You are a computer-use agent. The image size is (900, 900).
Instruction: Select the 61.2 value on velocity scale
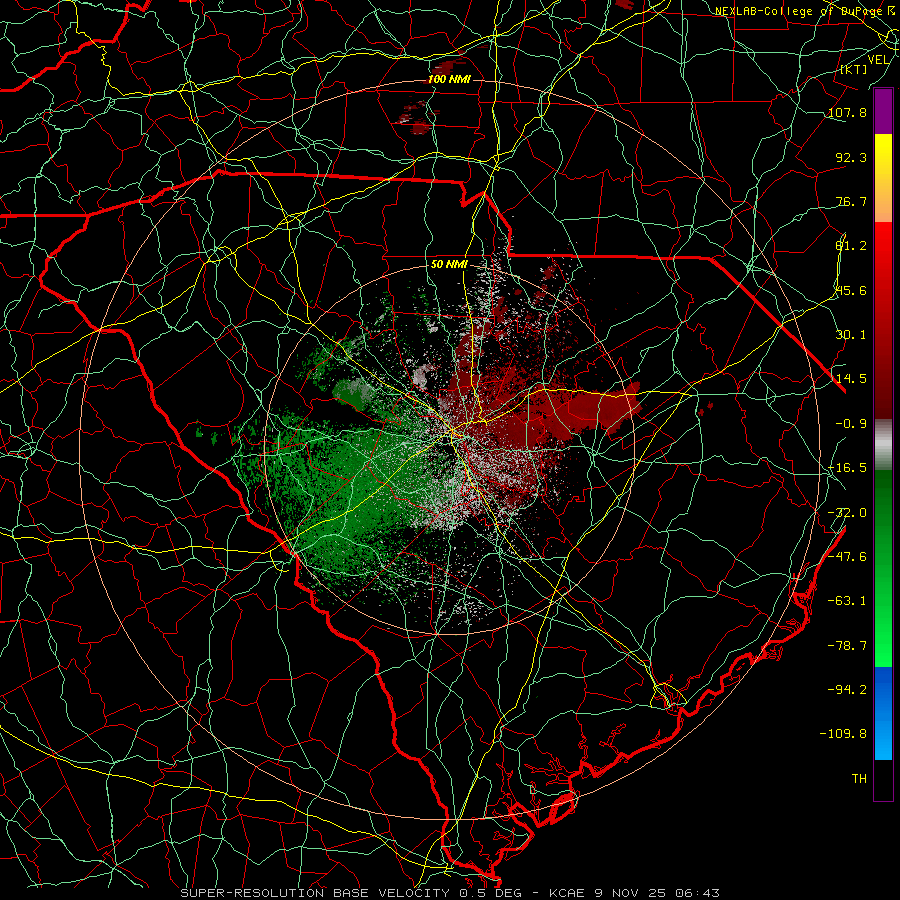pyautogui.click(x=851, y=246)
